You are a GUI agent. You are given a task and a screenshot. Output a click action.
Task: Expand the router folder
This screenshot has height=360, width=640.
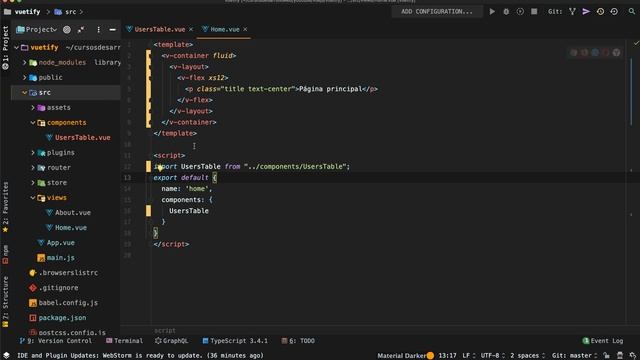click(x=33, y=168)
